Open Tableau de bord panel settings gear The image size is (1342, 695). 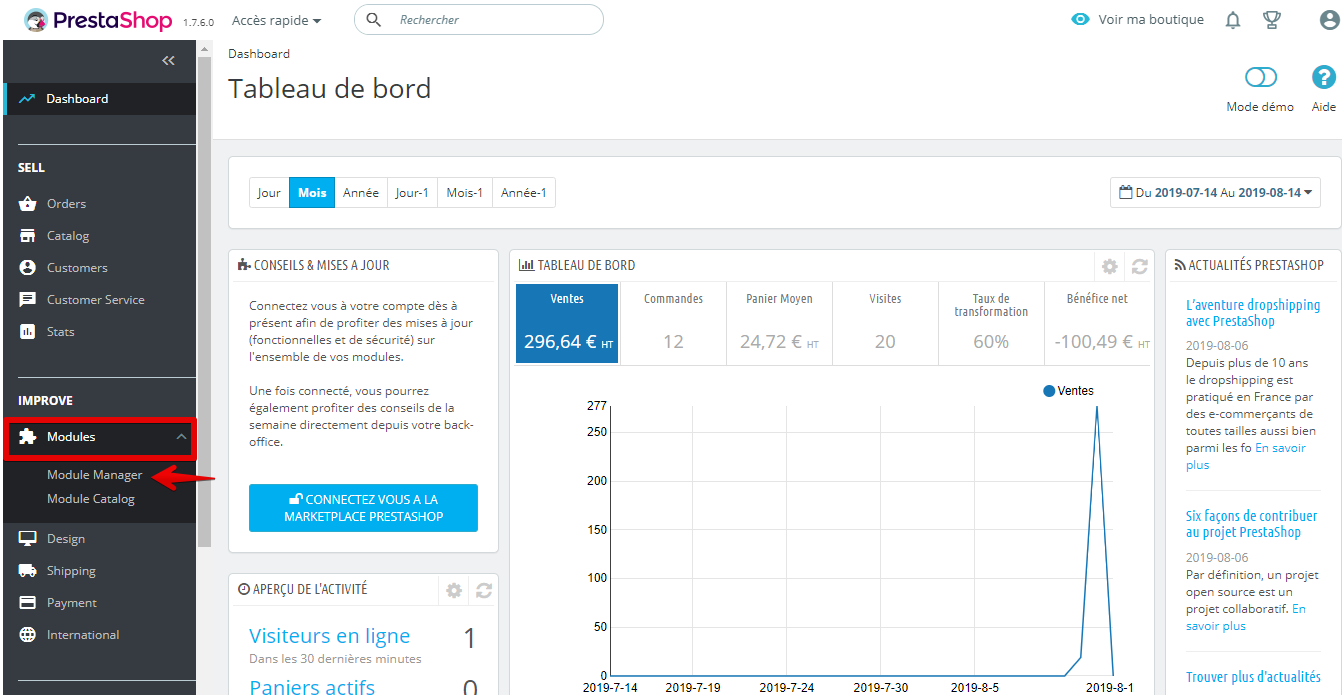pyautogui.click(x=1109, y=267)
